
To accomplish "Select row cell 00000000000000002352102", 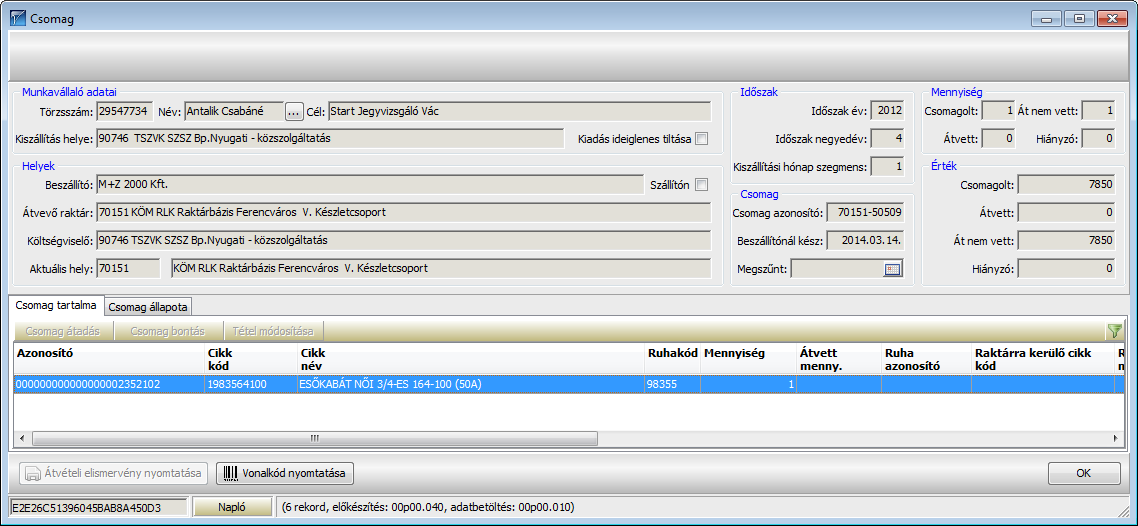I will pyautogui.click(x=110, y=385).
